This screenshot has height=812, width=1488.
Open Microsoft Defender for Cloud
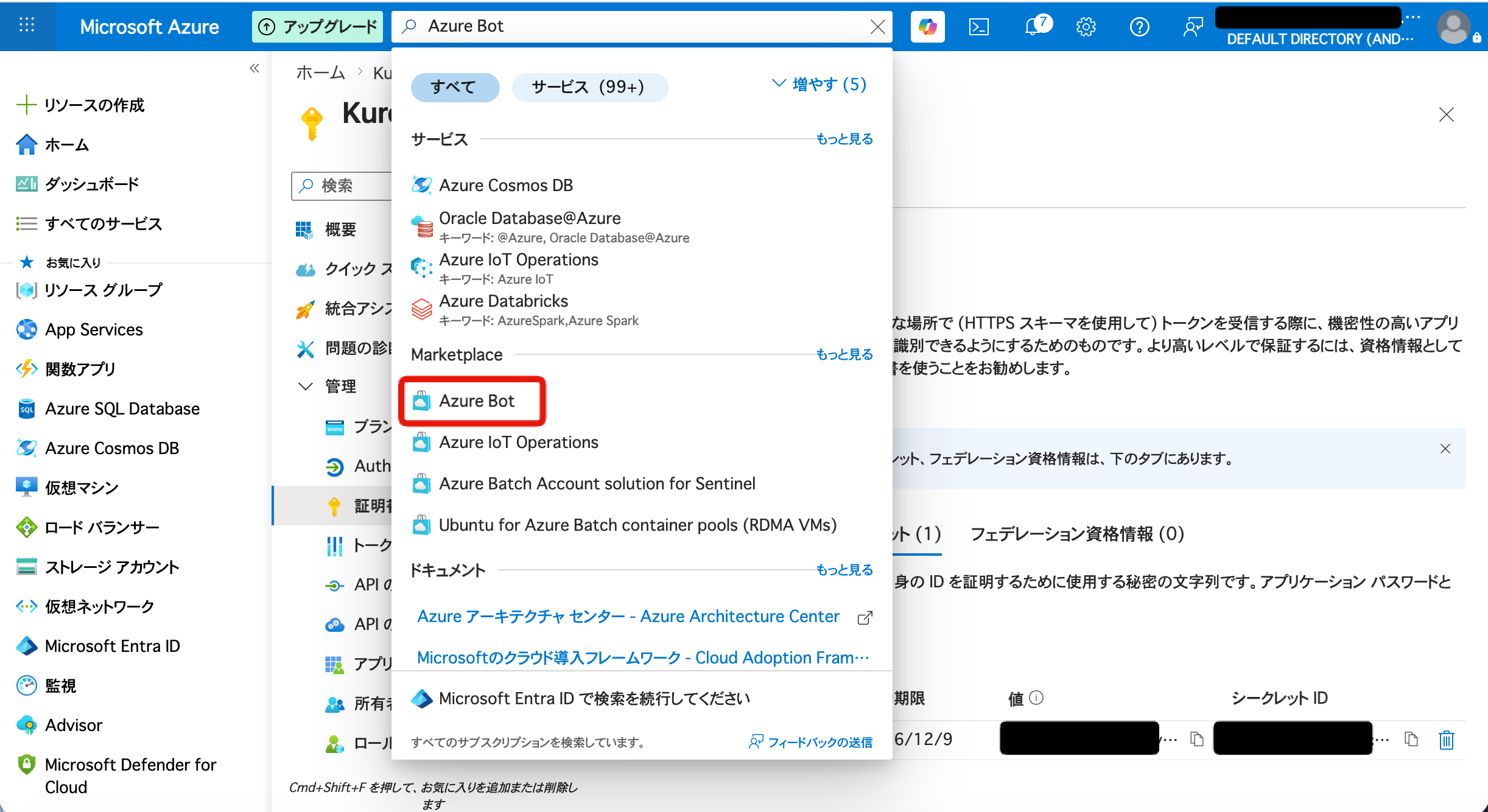tap(117, 775)
